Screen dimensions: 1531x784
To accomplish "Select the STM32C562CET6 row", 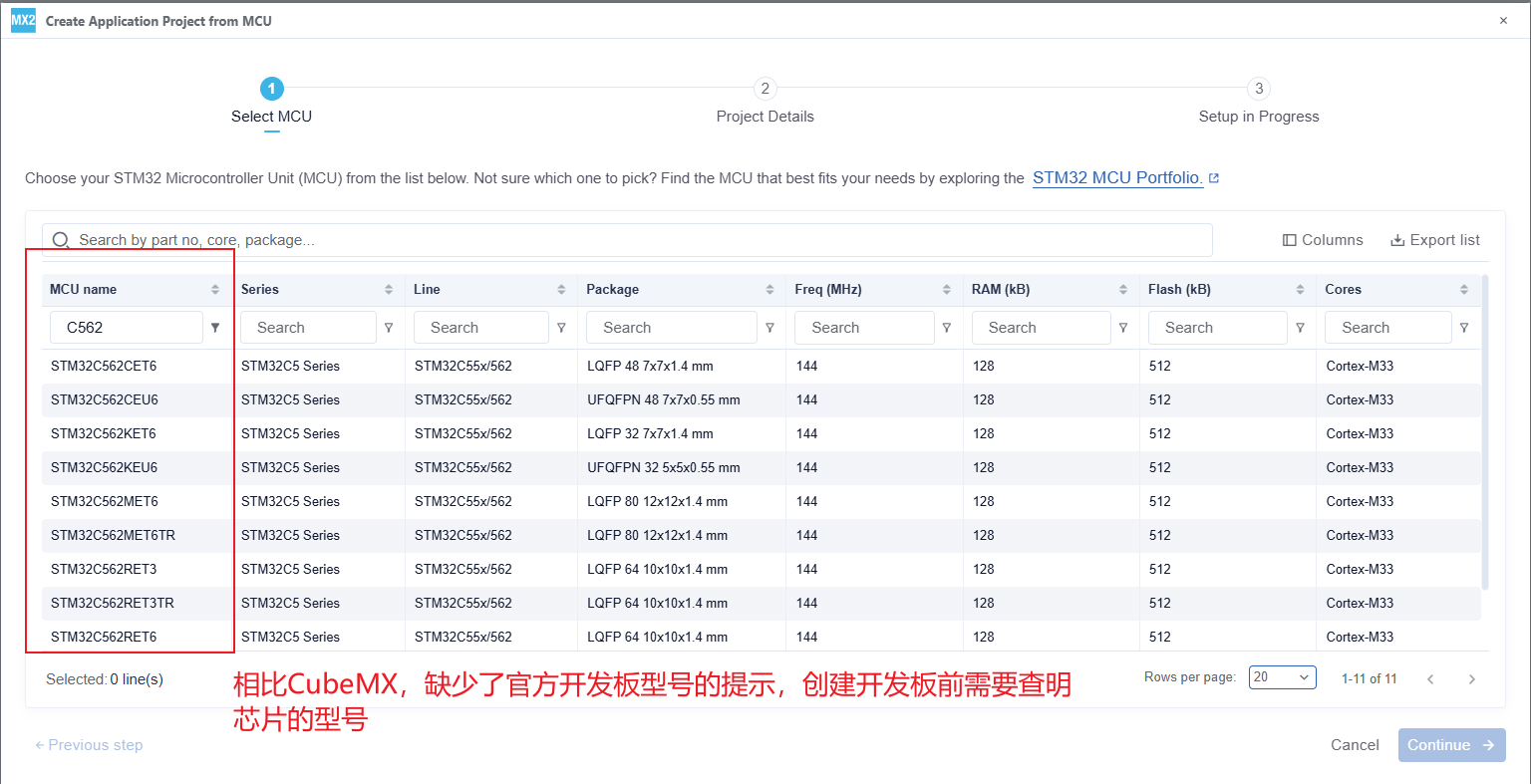I will click(x=762, y=367).
